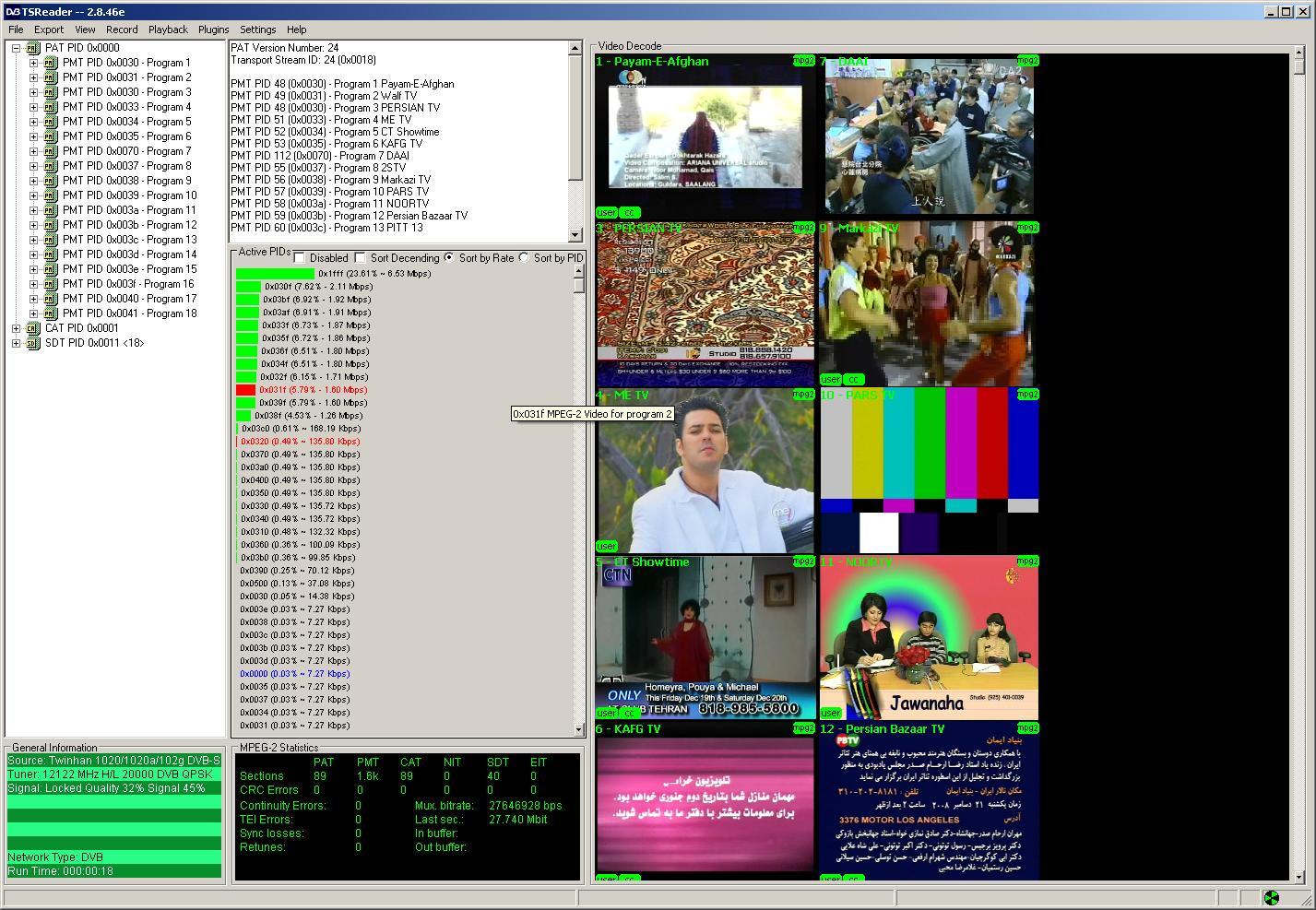The width and height of the screenshot is (1316, 910).
Task: Click the PMT icon for Program 17
Action: click(51, 299)
